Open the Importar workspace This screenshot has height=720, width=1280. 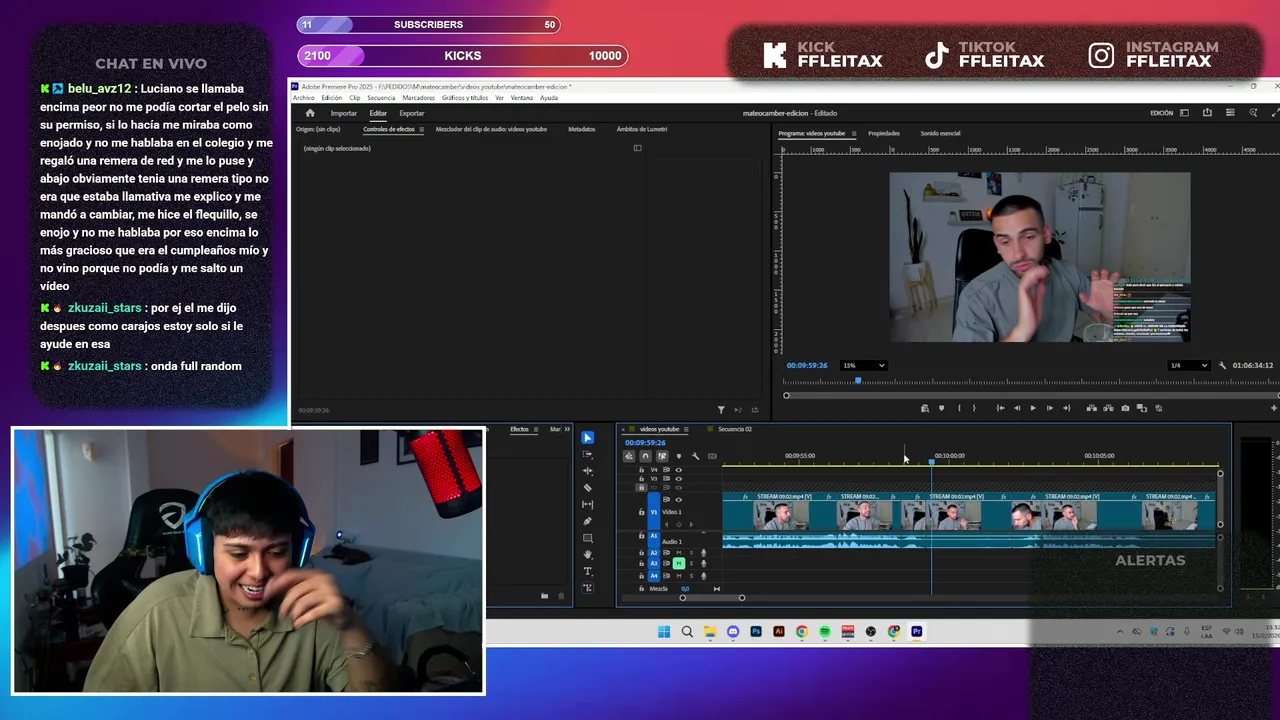pos(344,113)
